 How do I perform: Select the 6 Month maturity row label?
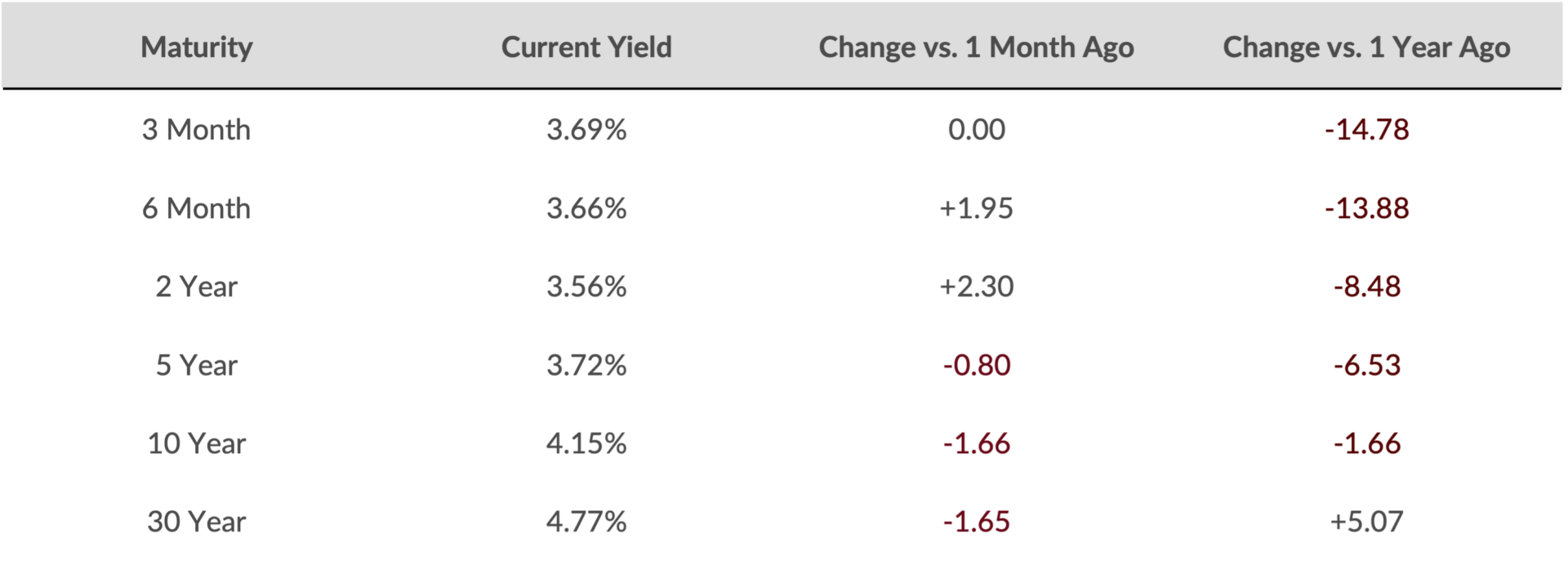point(197,208)
